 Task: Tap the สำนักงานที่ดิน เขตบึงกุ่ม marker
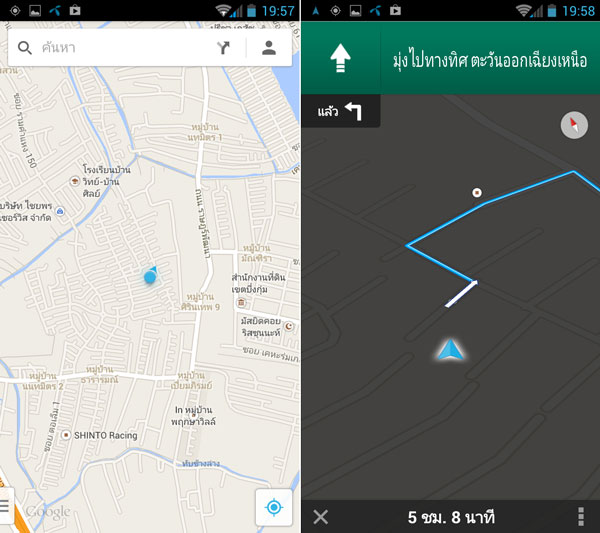(x=241, y=303)
